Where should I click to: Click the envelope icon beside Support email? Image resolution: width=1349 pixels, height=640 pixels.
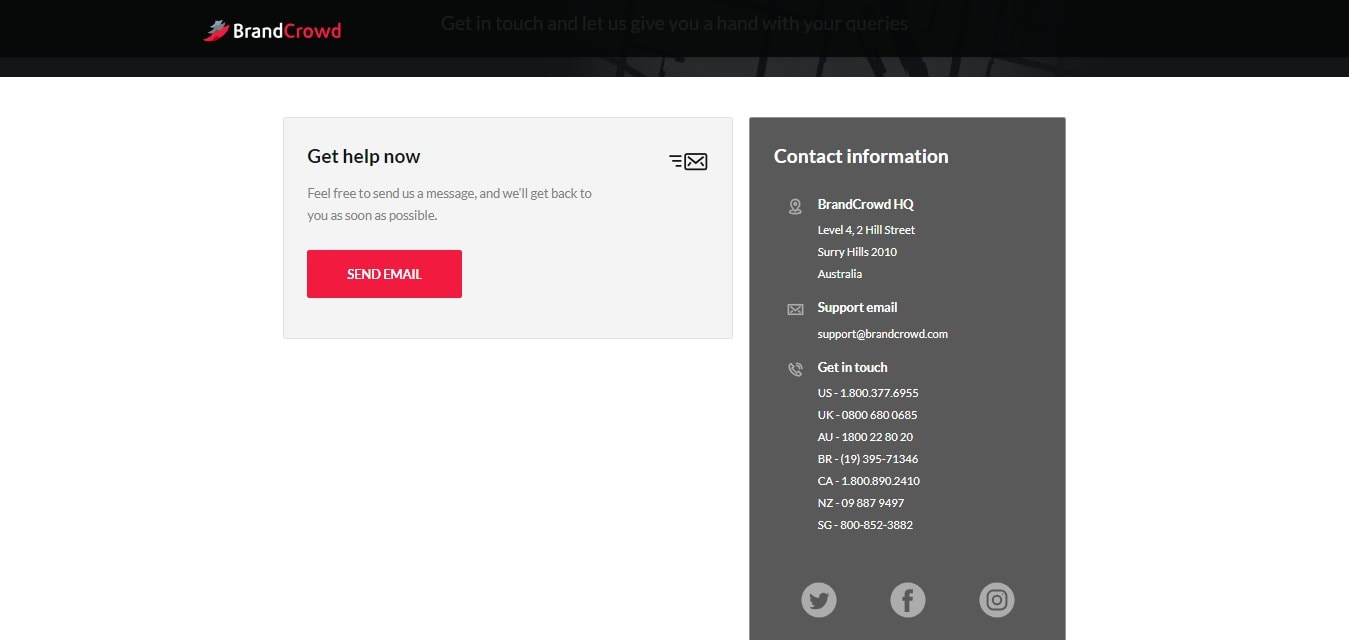point(795,310)
